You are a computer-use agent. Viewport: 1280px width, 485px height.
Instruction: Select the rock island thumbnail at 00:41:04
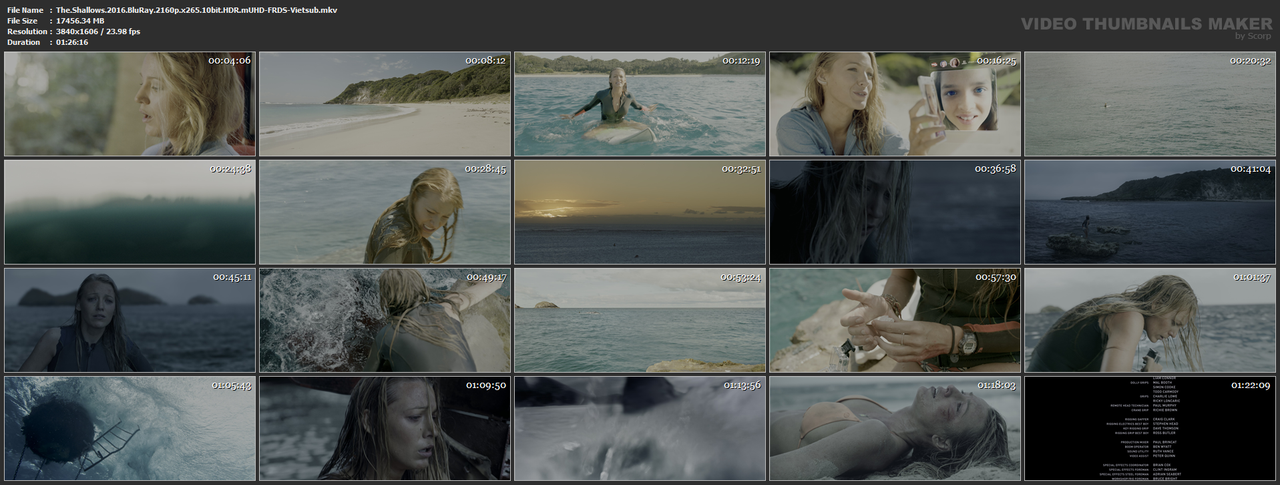[x=1150, y=212]
